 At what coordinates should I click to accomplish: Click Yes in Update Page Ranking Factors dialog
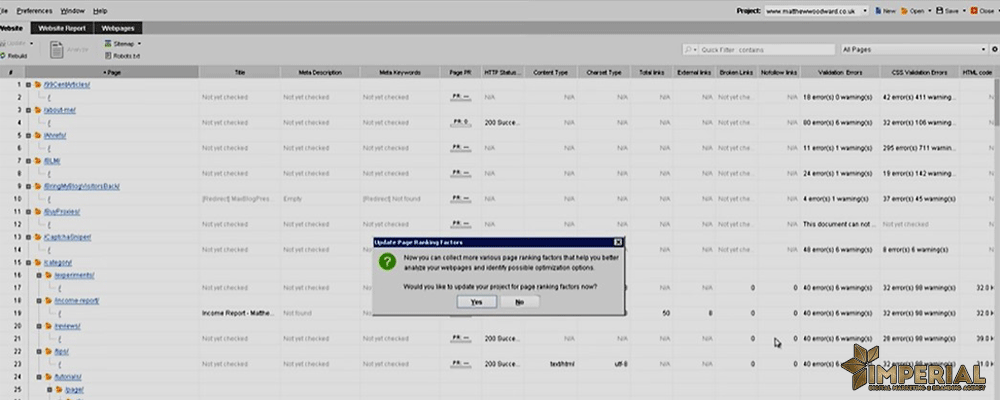pyautogui.click(x=476, y=302)
